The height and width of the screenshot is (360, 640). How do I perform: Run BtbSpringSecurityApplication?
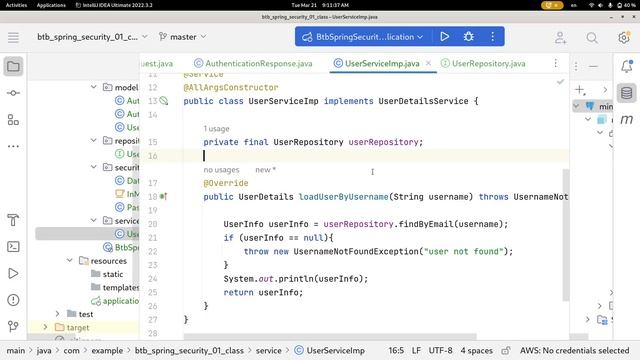tap(444, 37)
